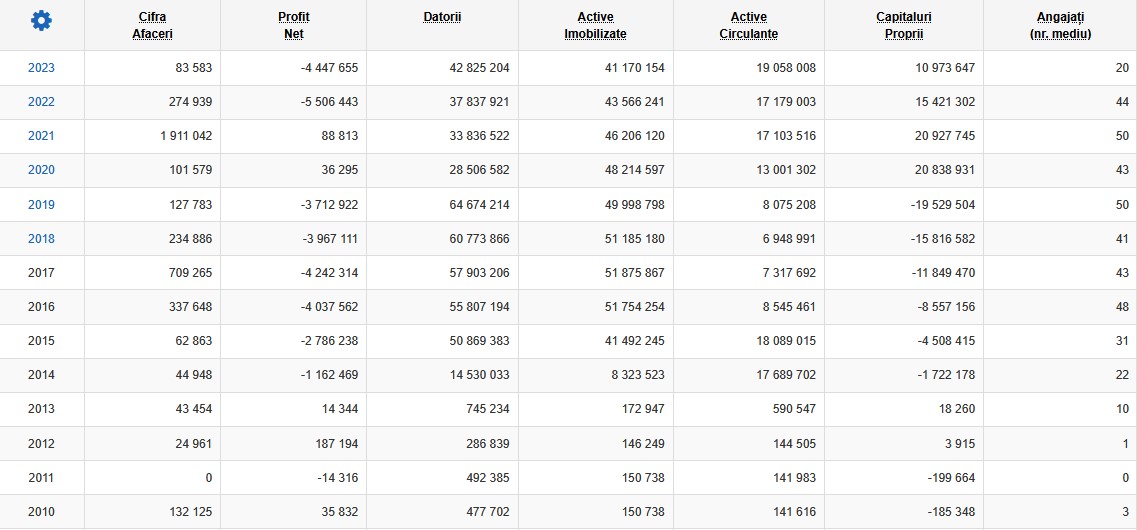Viewport: 1137px width, 530px height.
Task: Click equity value -19 529 504
Action: point(943,205)
